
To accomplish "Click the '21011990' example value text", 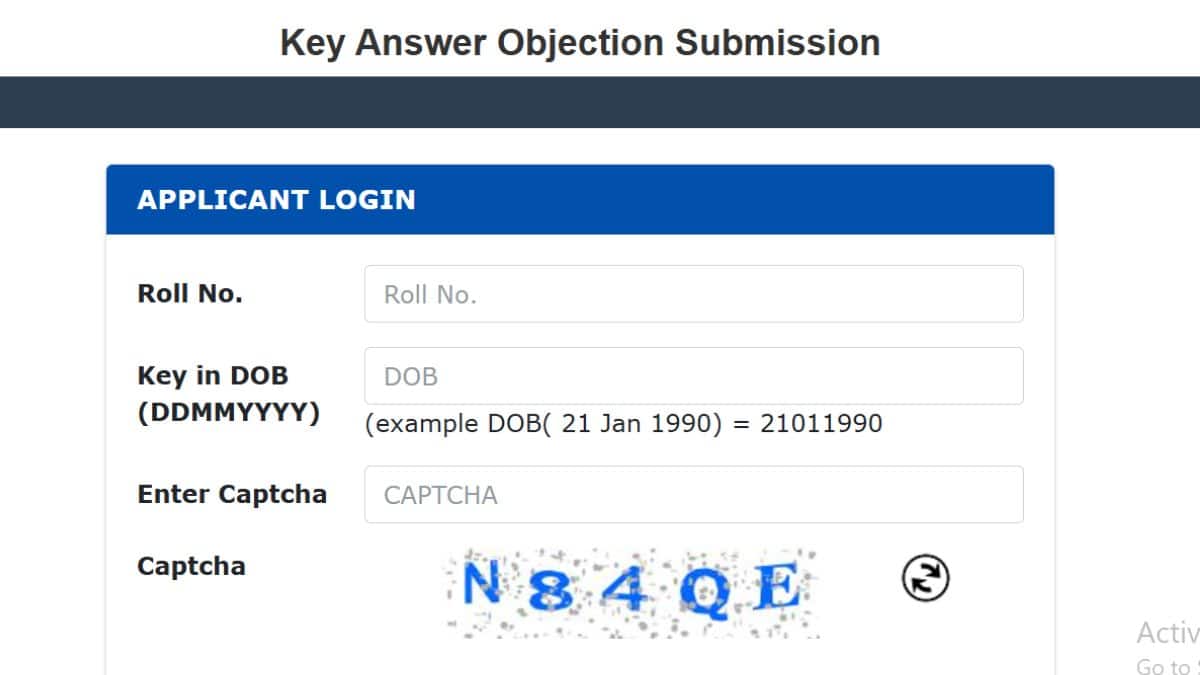I will click(821, 424).
